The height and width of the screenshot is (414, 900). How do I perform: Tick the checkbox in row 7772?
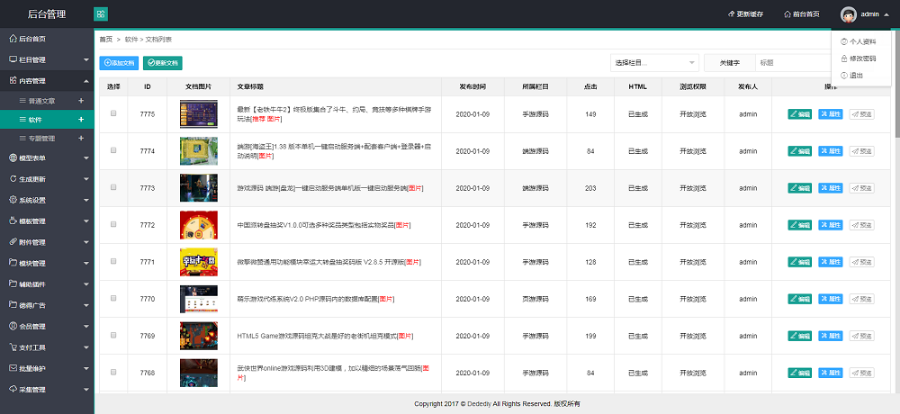pyautogui.click(x=113, y=225)
